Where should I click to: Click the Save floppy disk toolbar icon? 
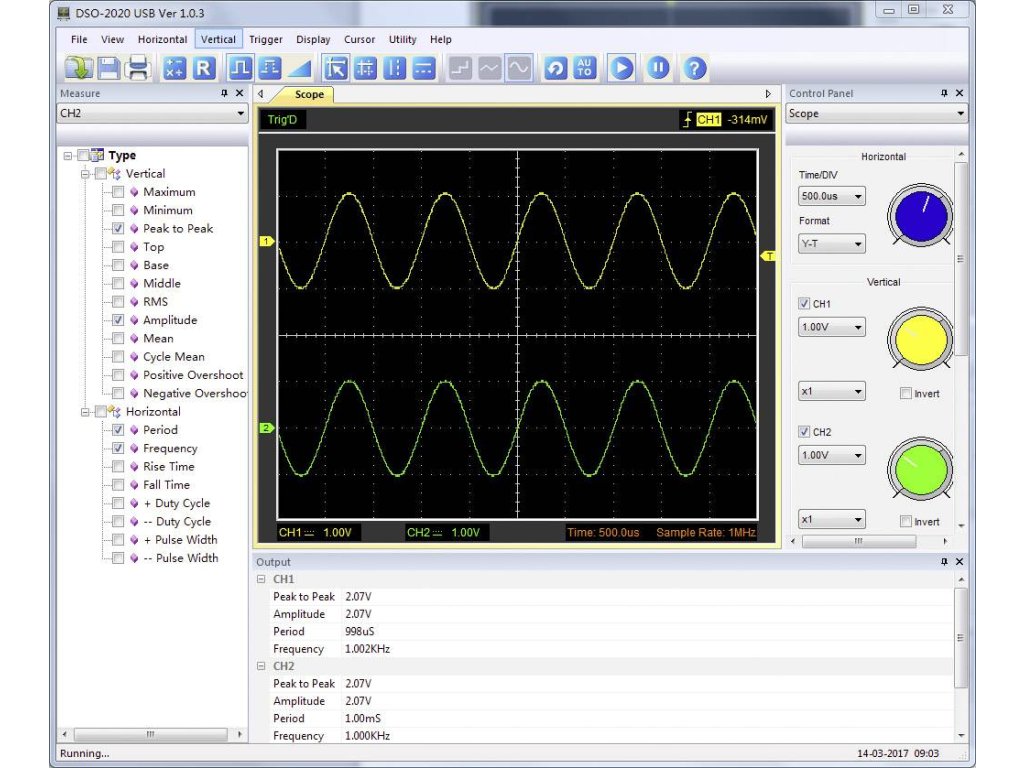[108, 68]
